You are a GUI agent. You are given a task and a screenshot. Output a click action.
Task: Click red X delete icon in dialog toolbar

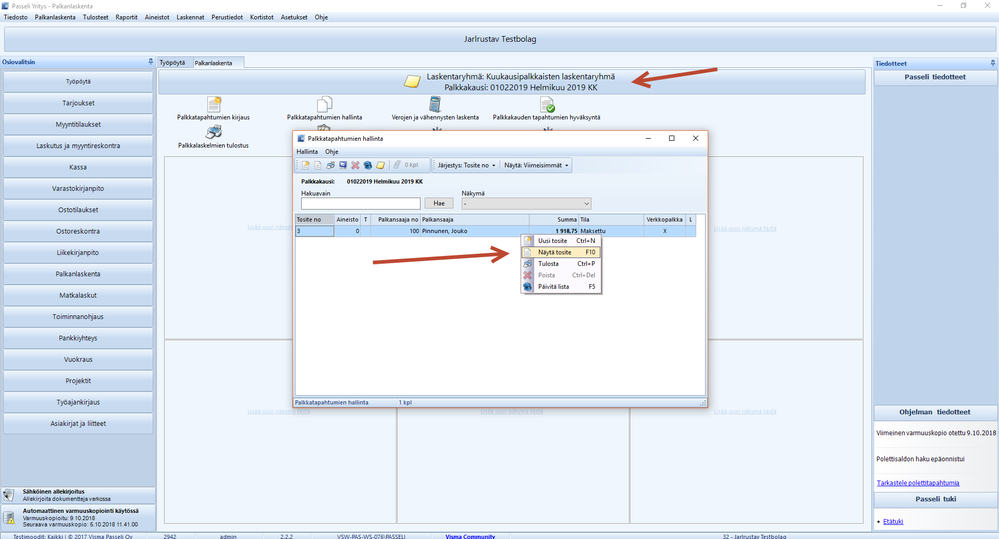pyautogui.click(x=356, y=165)
